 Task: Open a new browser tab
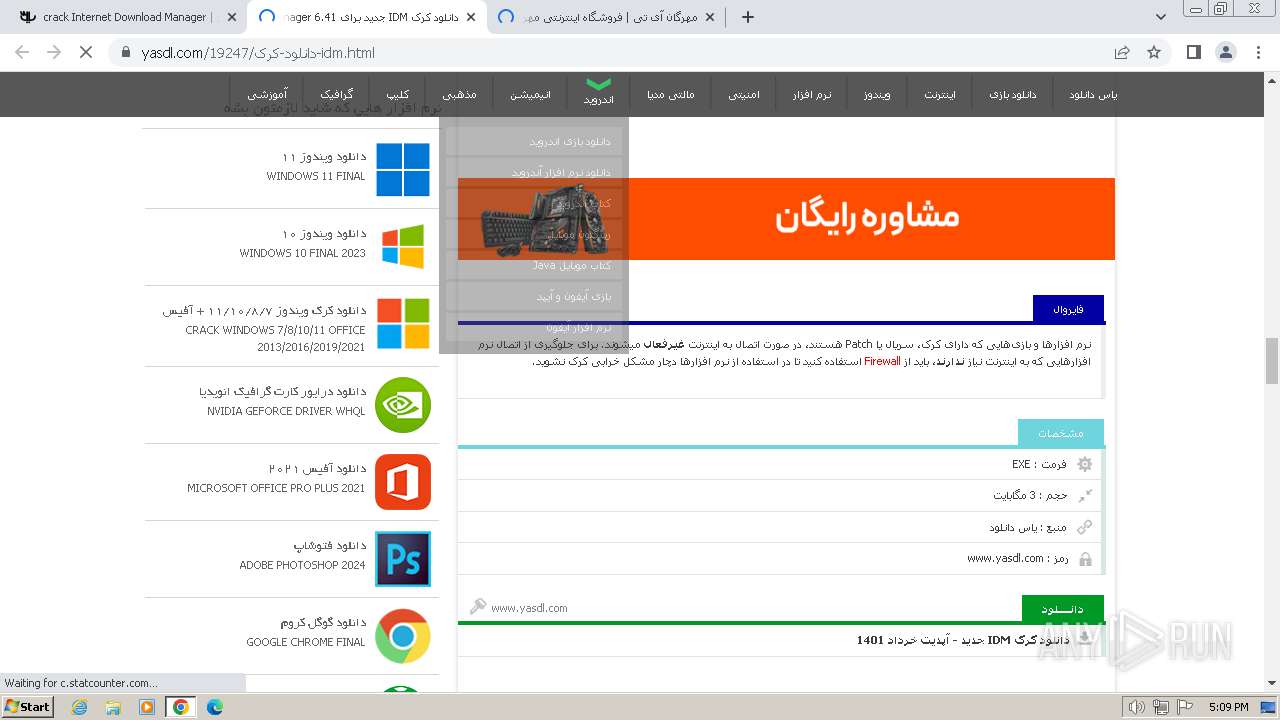pos(747,17)
